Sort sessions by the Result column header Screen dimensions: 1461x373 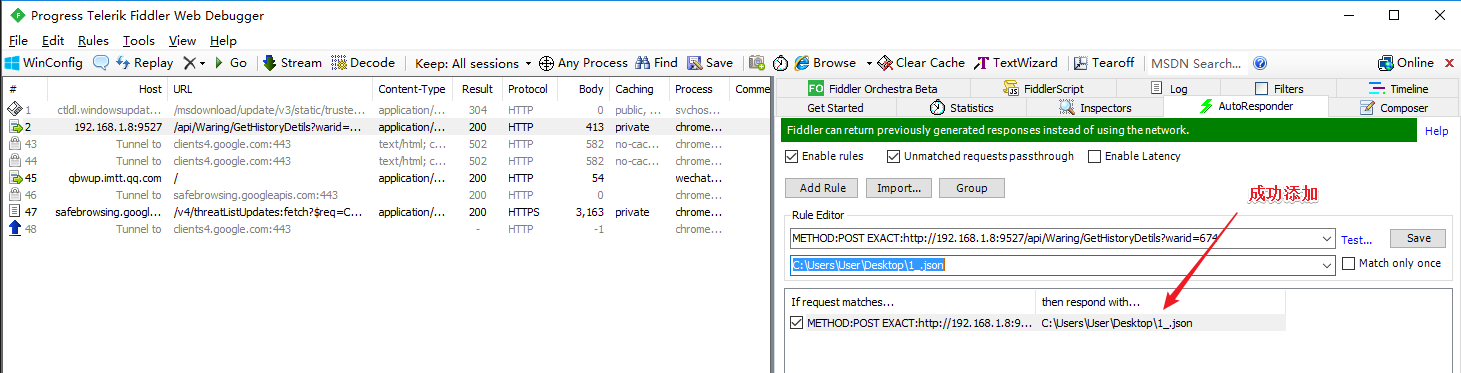[x=477, y=89]
